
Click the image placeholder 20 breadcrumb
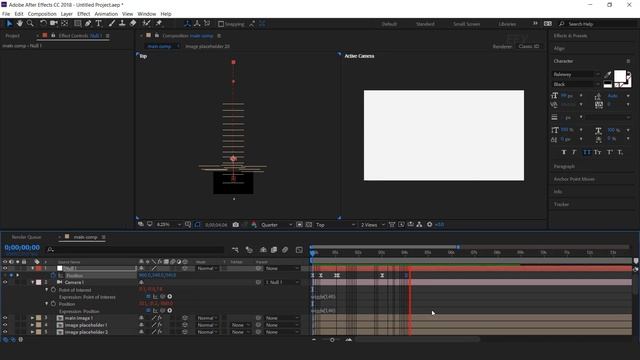coord(207,47)
